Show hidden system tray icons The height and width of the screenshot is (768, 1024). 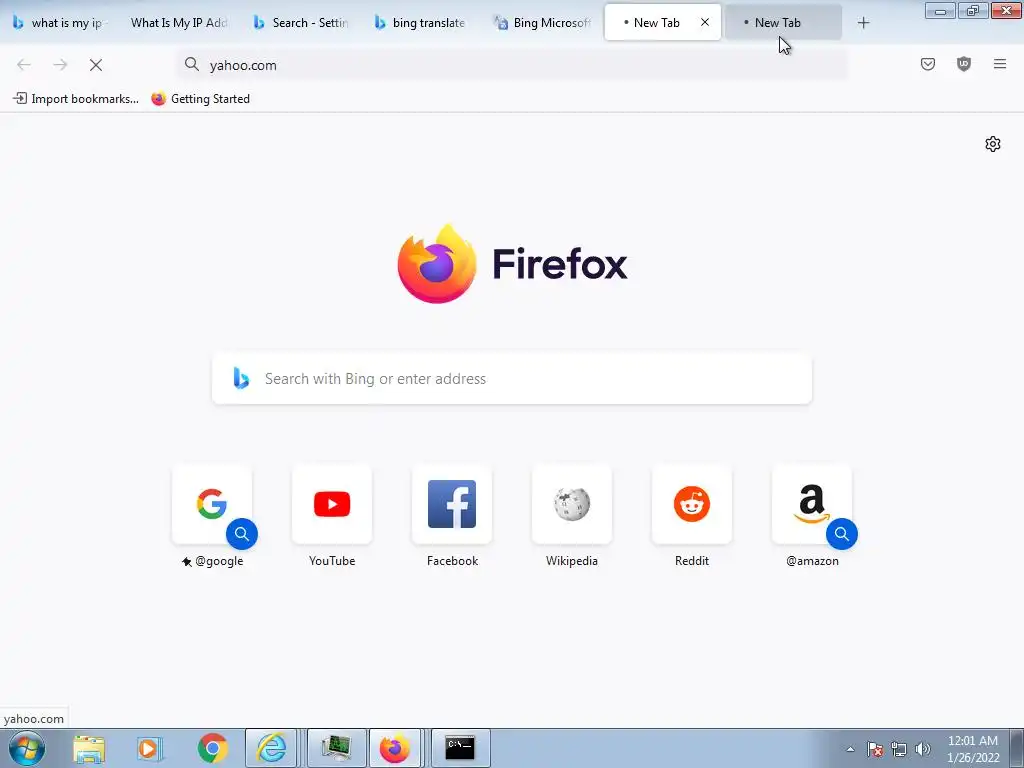[850, 749]
